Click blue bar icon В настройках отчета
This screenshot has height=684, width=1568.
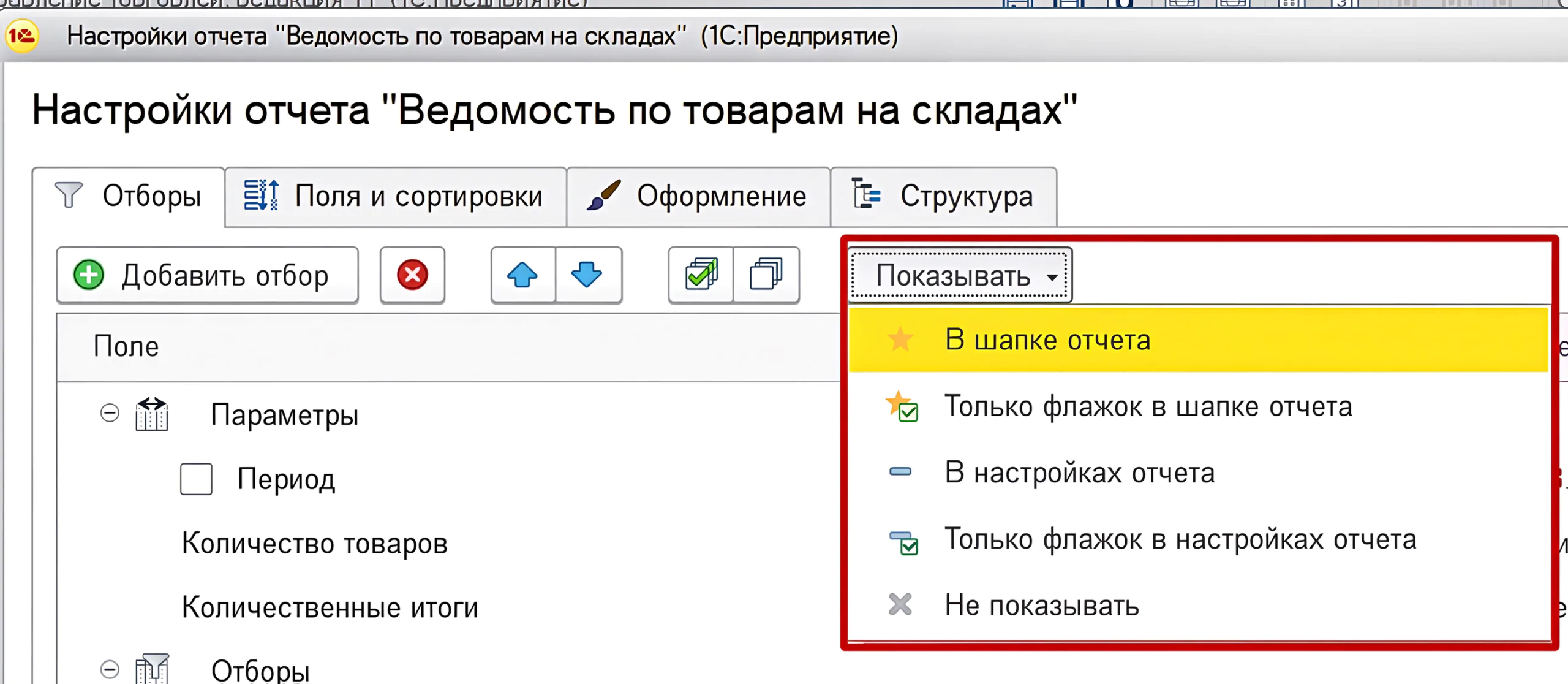900,472
